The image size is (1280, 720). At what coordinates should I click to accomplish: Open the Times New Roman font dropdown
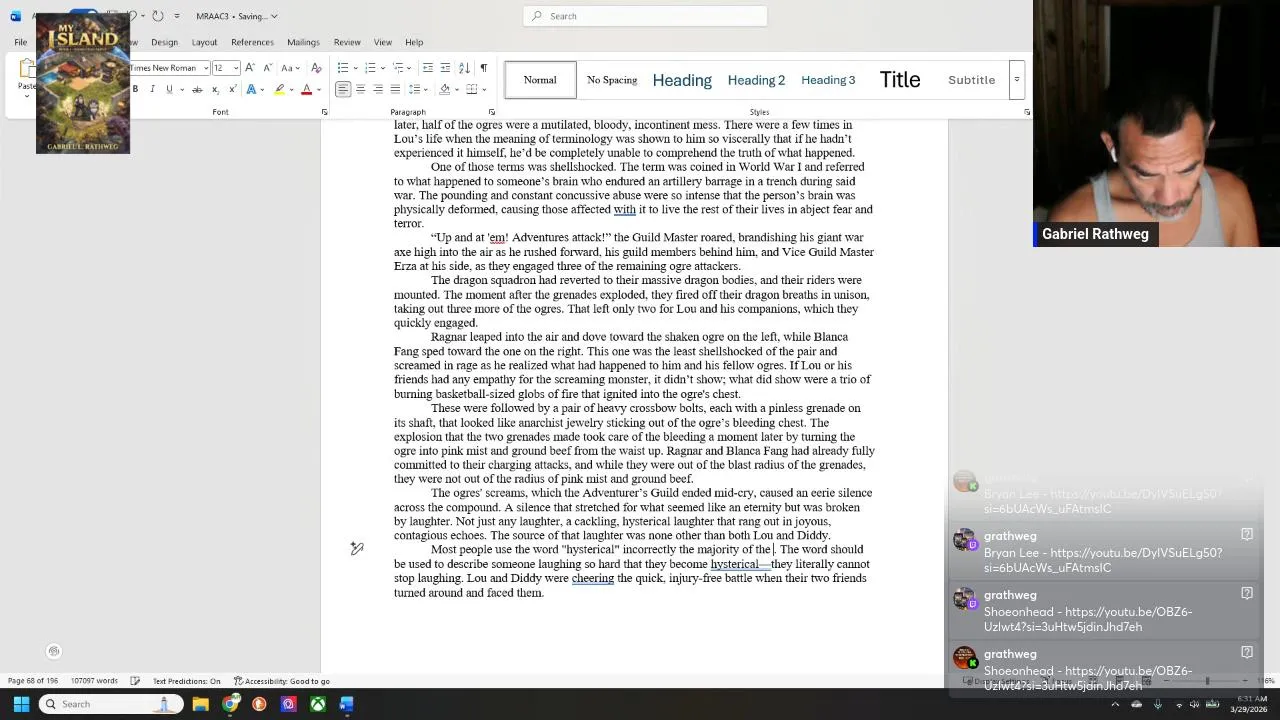click(x=206, y=68)
